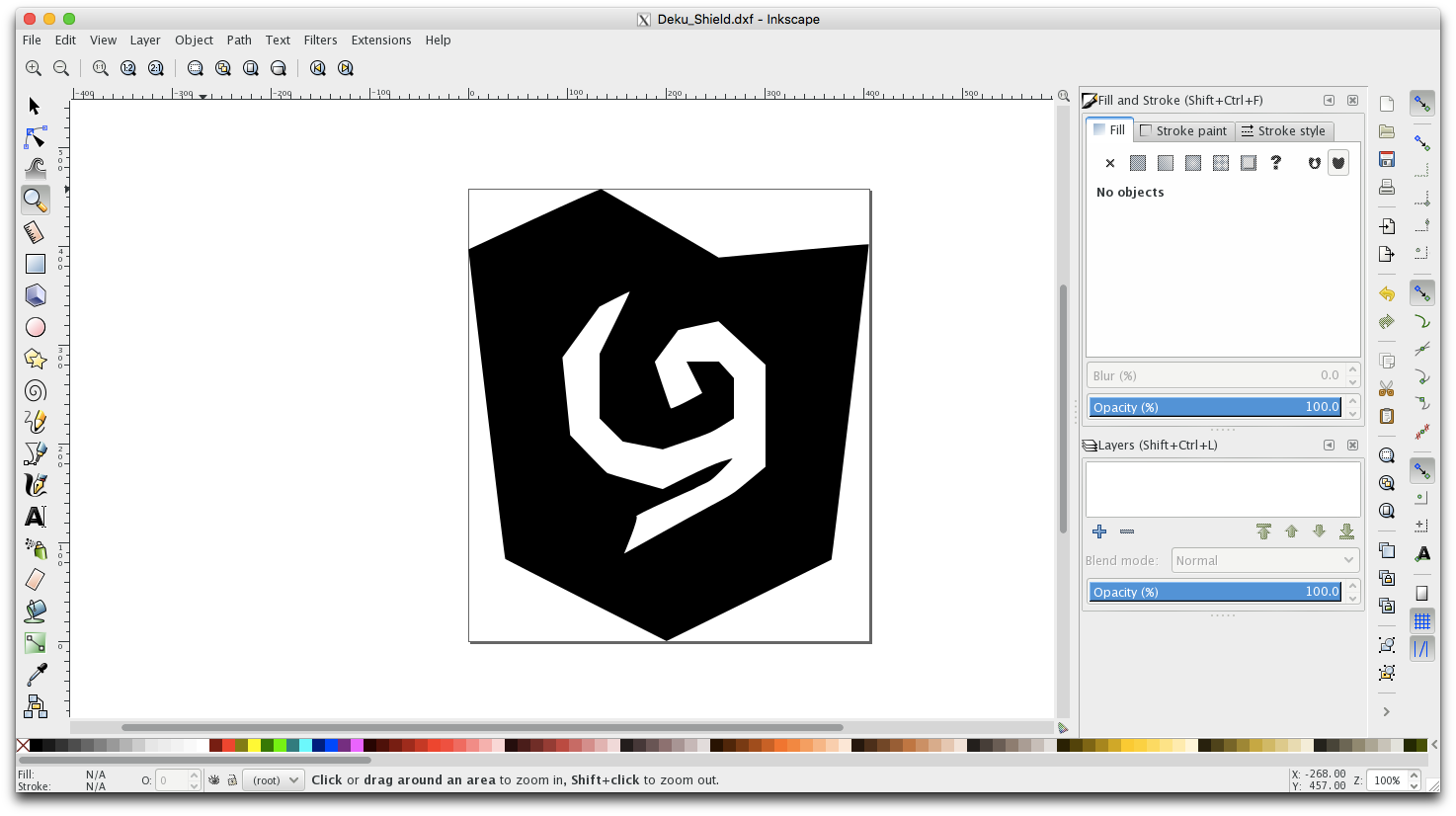The image size is (1456, 816).
Task: Select the Spray tool
Action: point(35,548)
